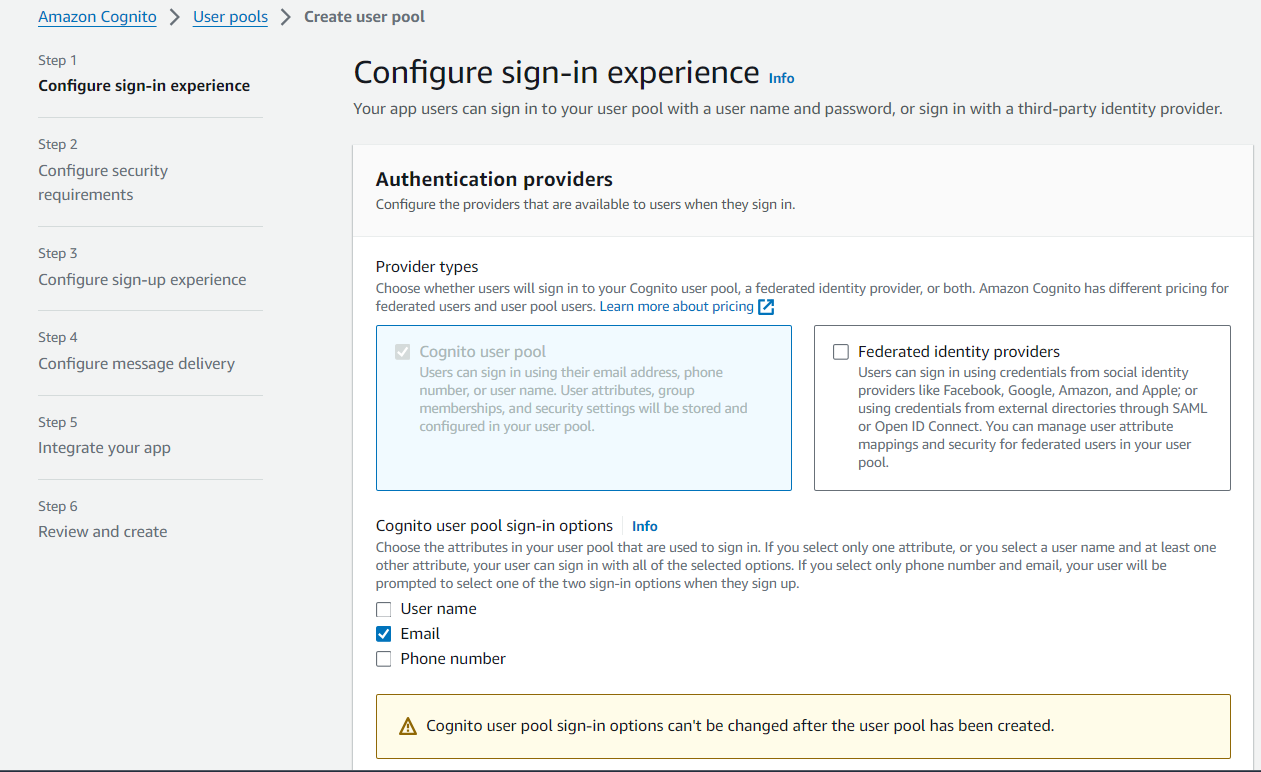
Task: Enable Federated identity providers checkbox
Action: 841,352
